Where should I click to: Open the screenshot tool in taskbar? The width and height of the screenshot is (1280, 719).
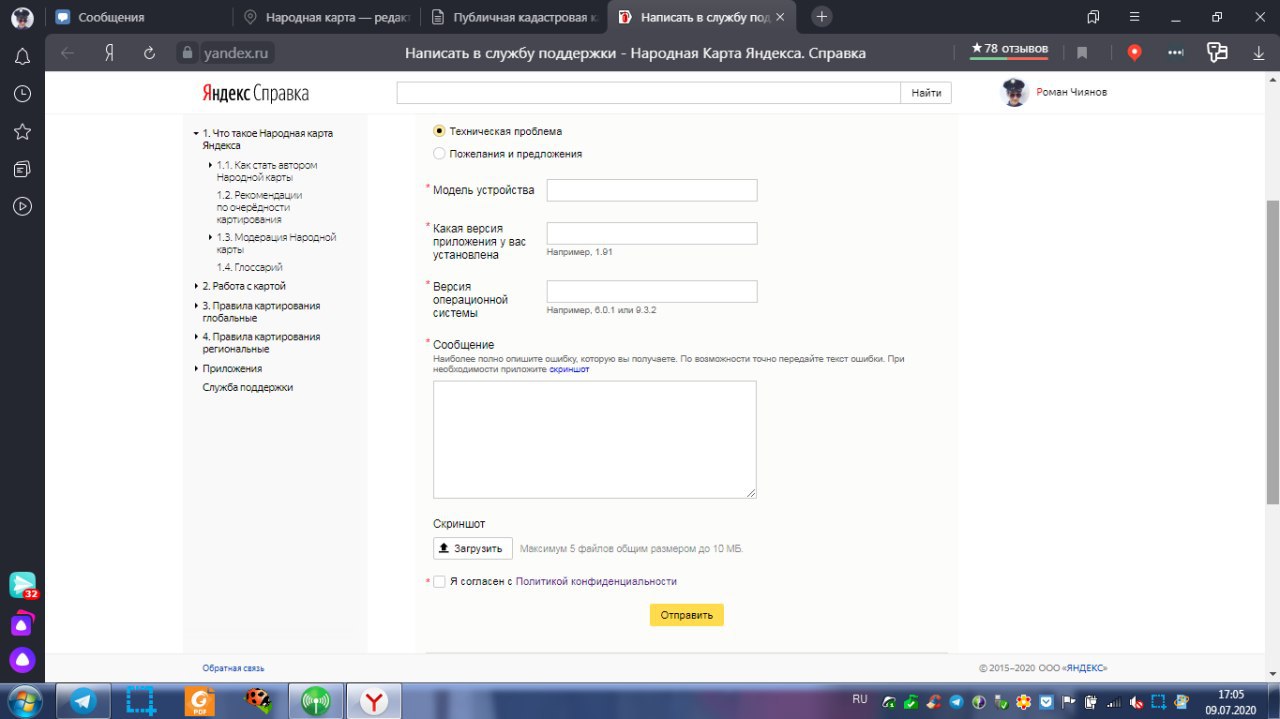coord(140,701)
